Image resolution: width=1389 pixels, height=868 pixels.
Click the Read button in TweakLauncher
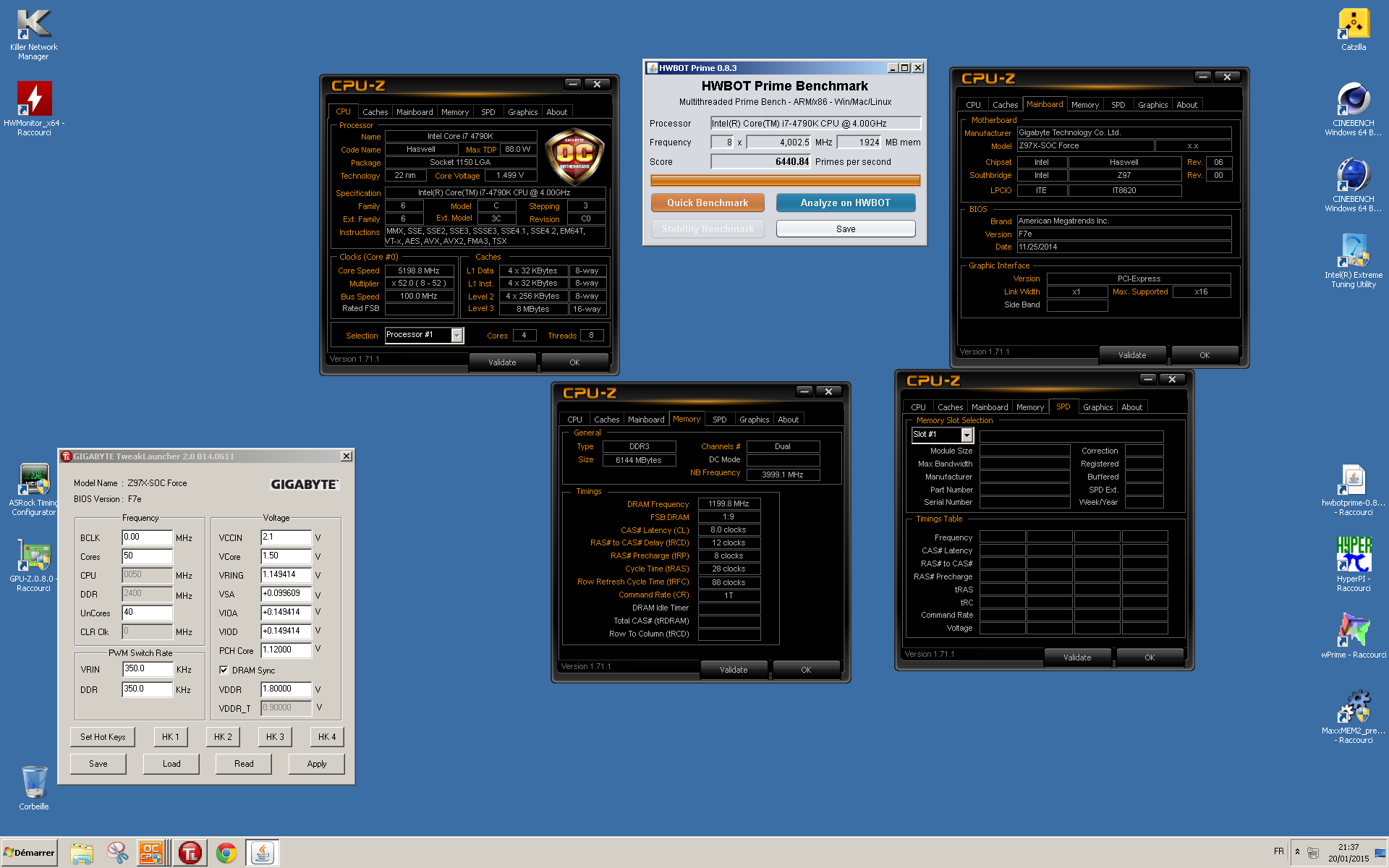[244, 764]
